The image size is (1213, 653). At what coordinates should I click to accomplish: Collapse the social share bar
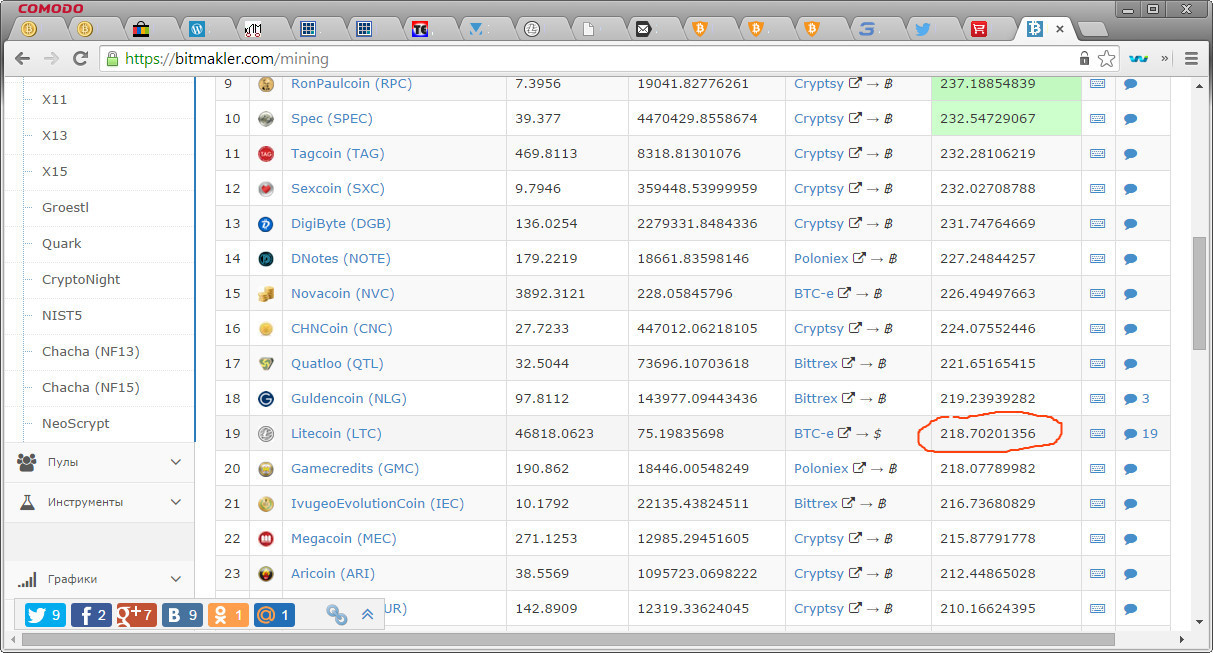(x=367, y=615)
